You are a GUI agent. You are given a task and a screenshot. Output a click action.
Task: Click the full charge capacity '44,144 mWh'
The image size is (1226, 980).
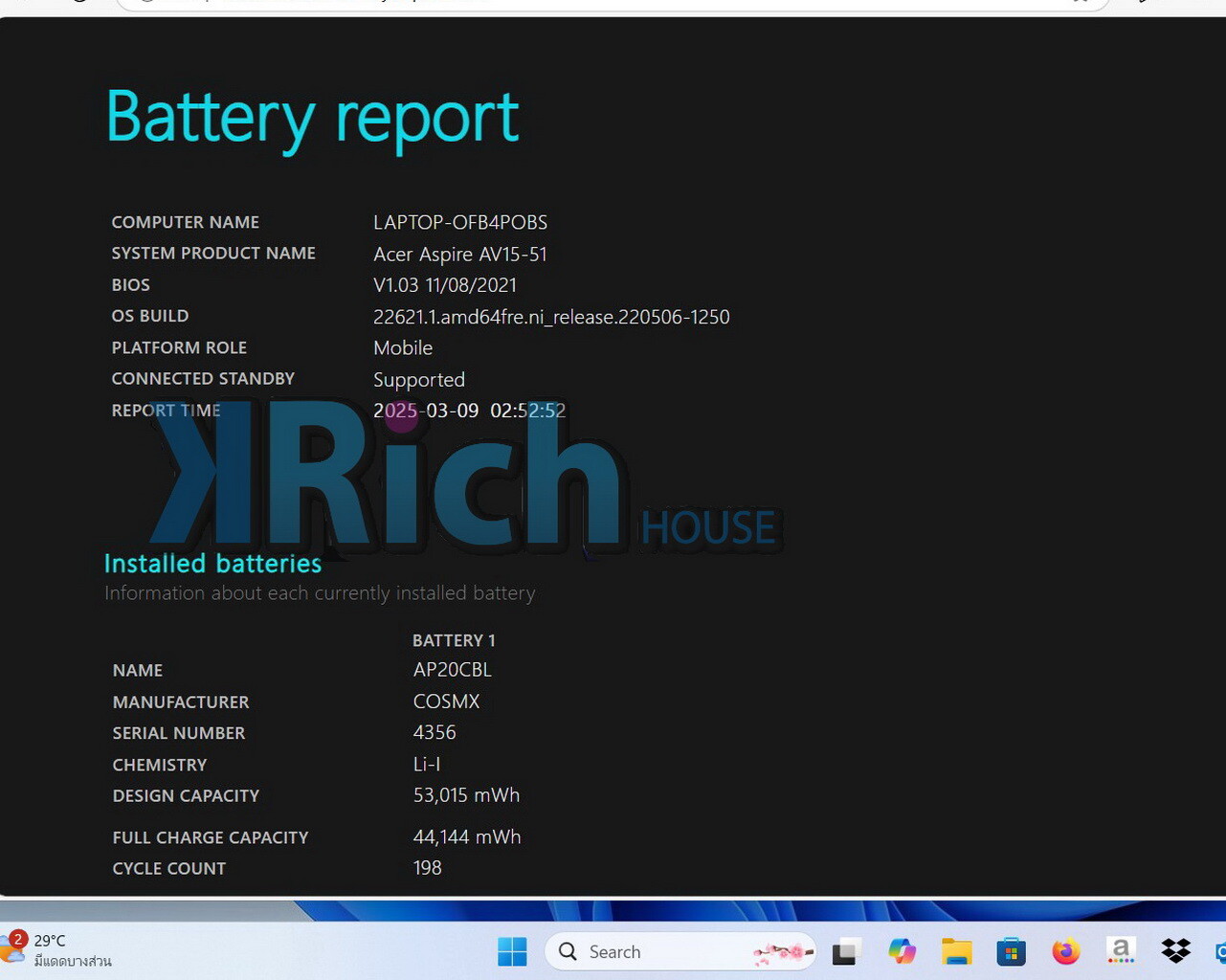pos(467,836)
